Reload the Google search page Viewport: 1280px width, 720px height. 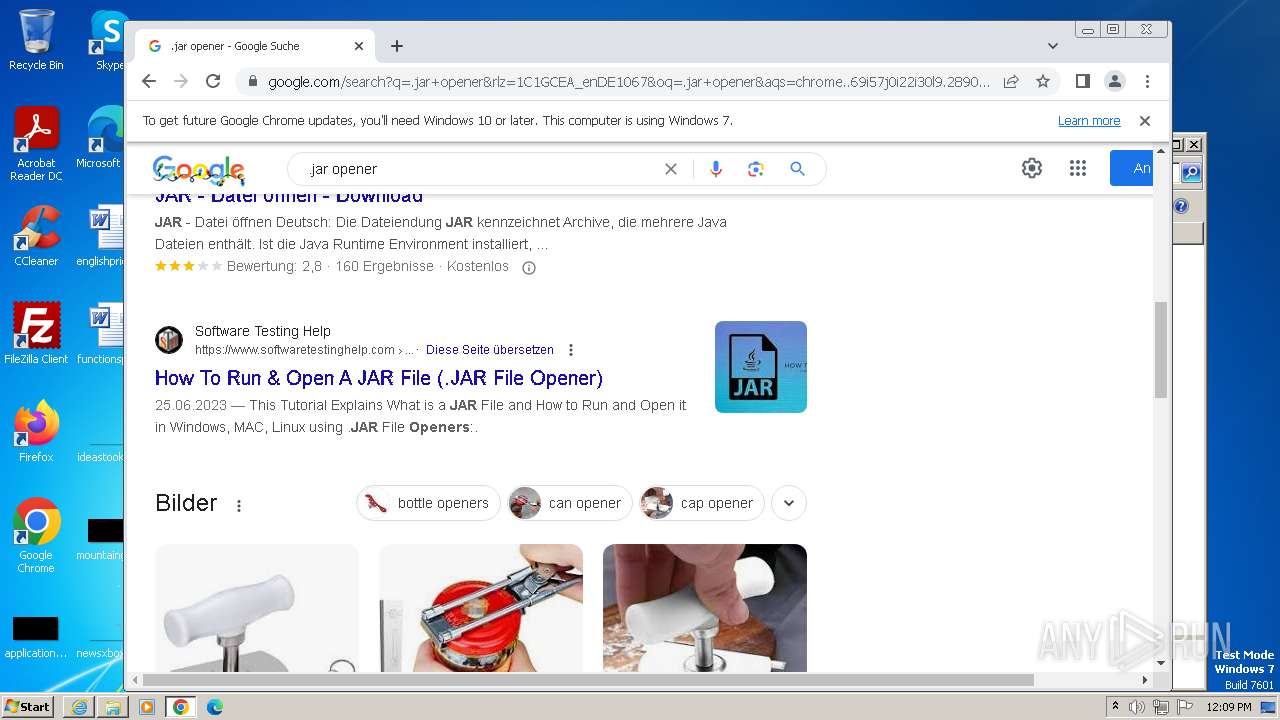point(213,82)
